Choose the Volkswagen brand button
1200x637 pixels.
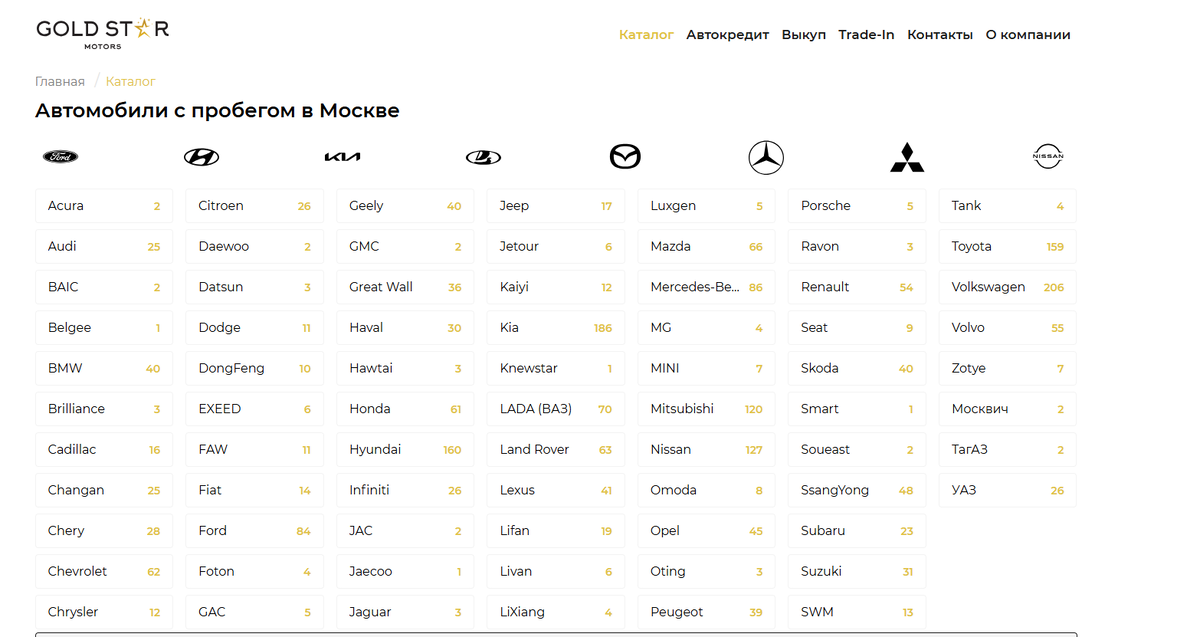coord(1008,287)
